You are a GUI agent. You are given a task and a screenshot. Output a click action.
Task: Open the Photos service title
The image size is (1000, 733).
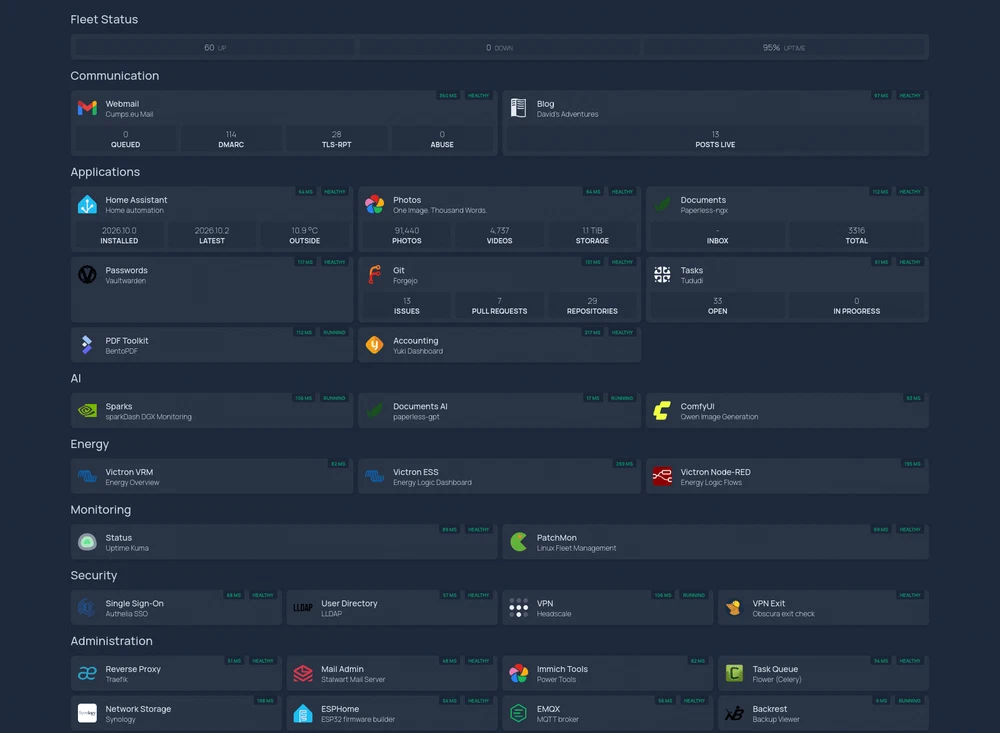[407, 200]
